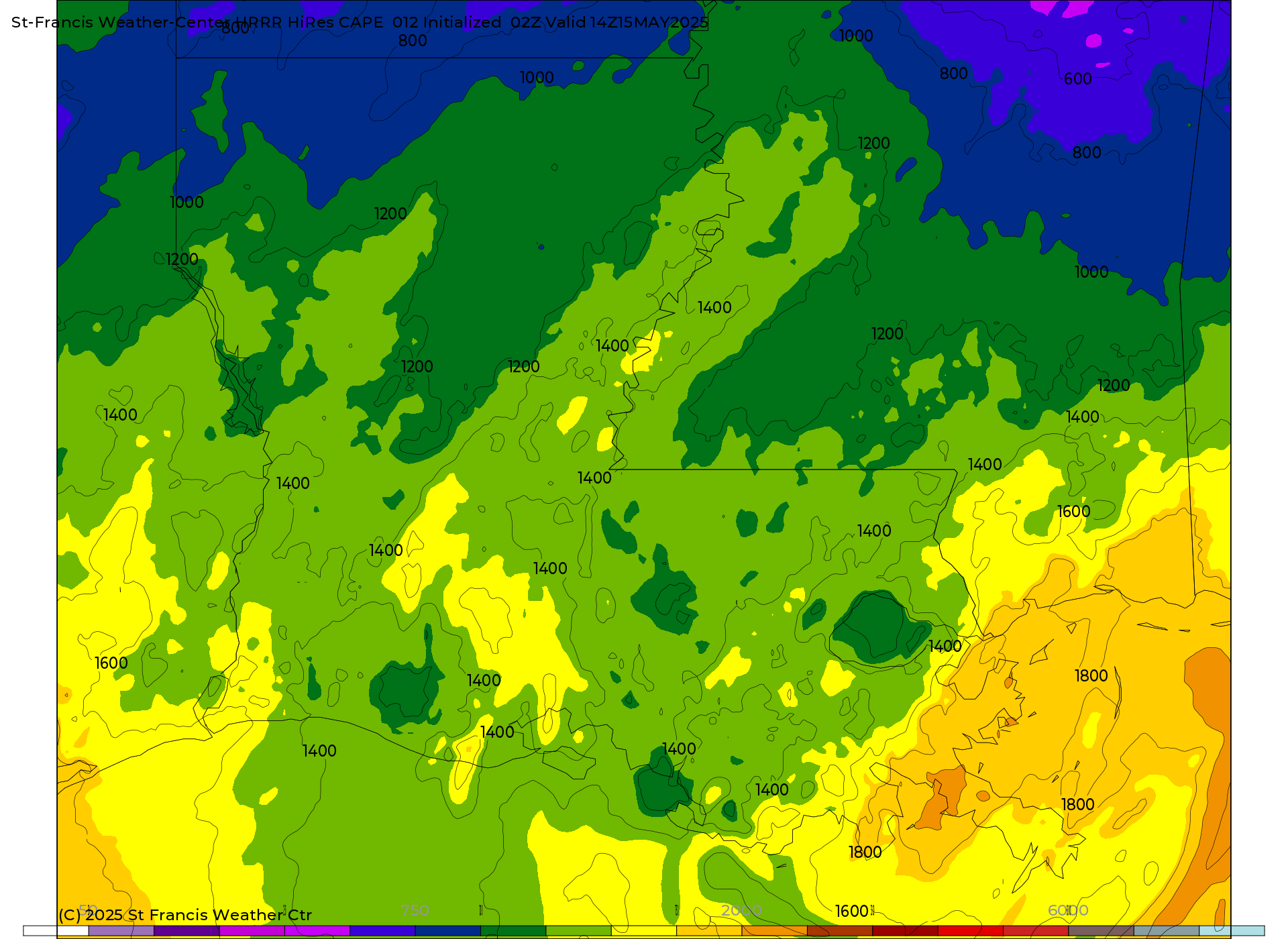Choose the mauve-brown legend swatch
1288x939 pixels.
pos(1101,931)
